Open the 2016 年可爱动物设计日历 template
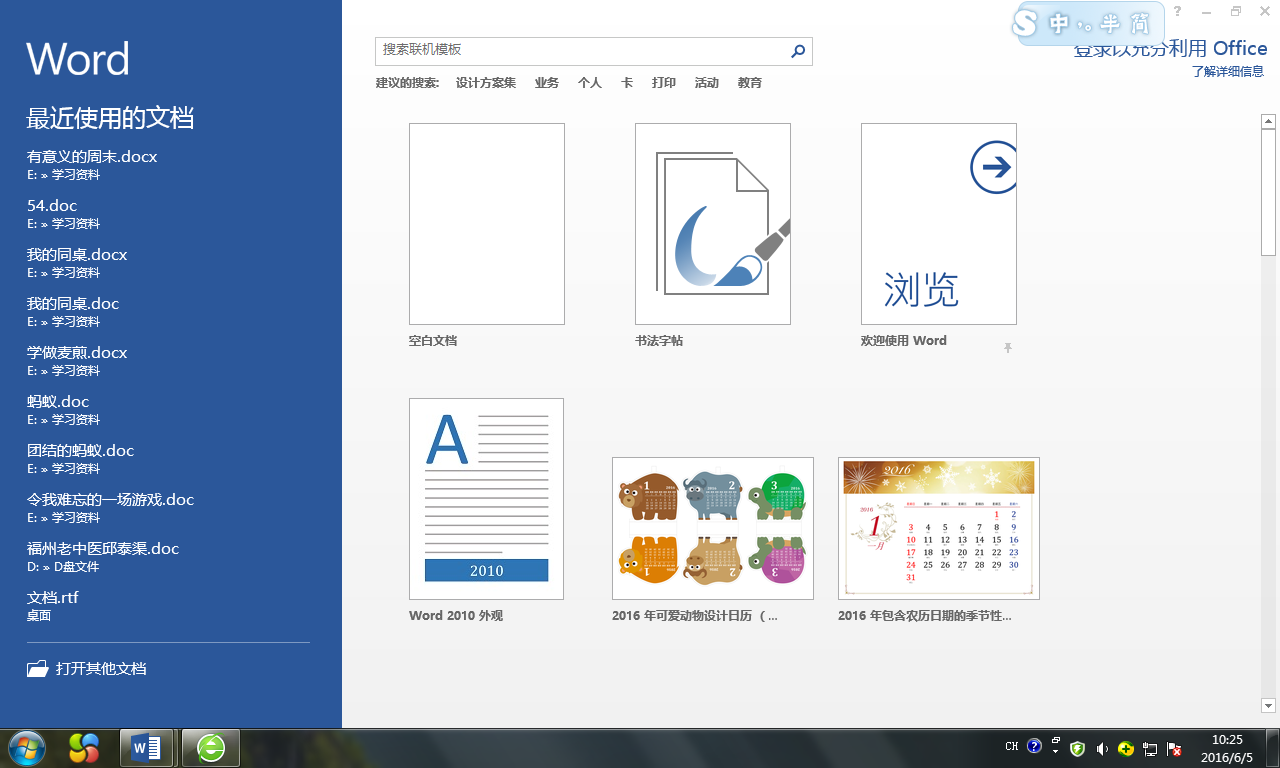 [x=713, y=528]
